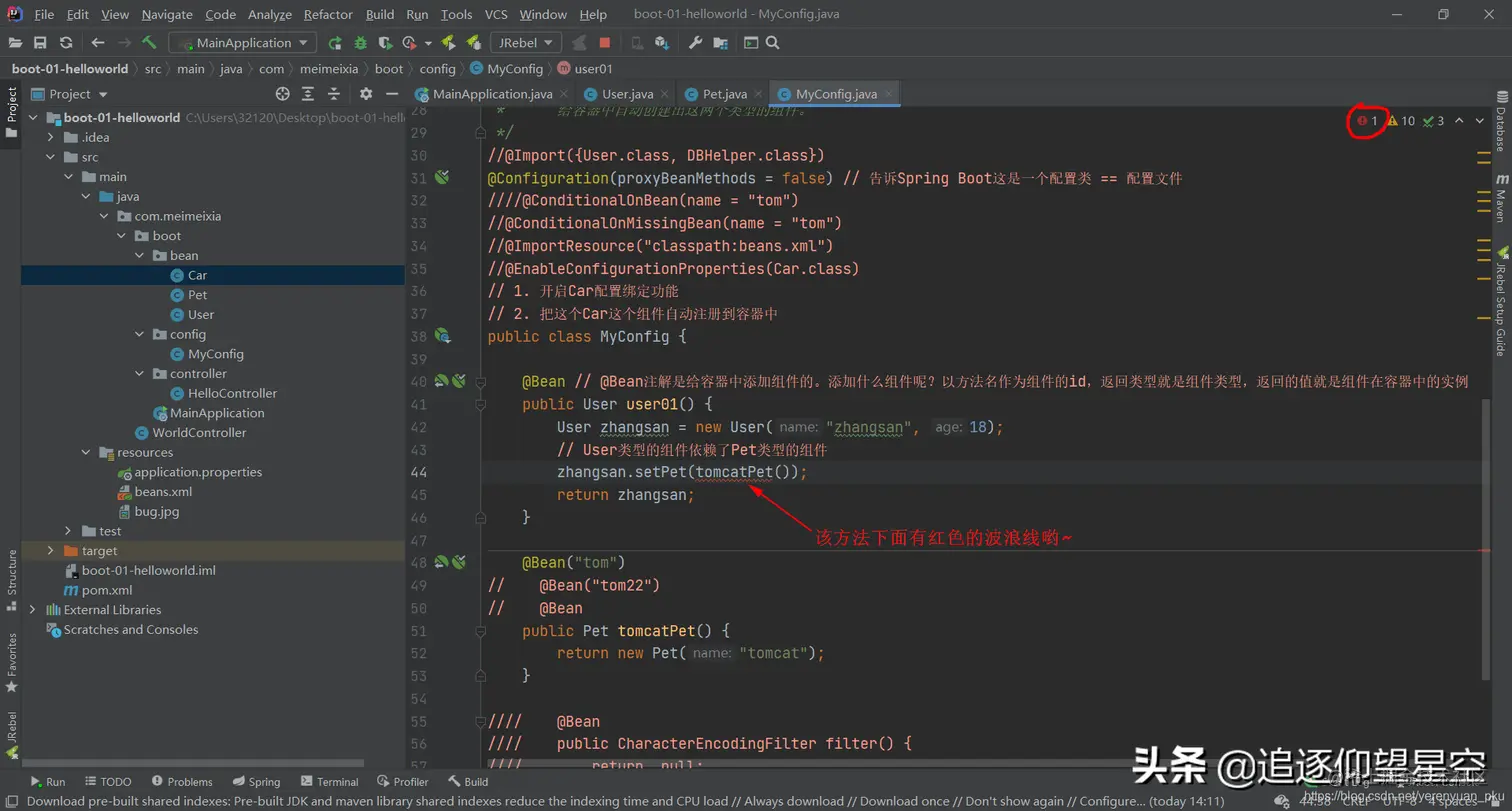Screen dimensions: 1512x811
Task: Open the Database side panel
Action: coord(1501,122)
